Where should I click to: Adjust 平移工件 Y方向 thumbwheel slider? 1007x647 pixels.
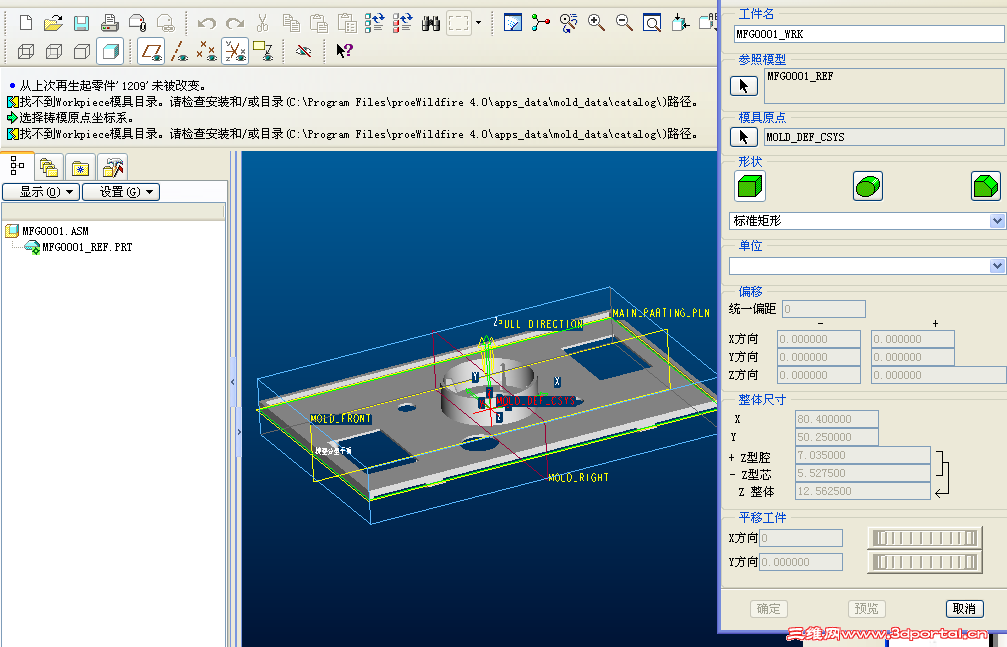925,562
